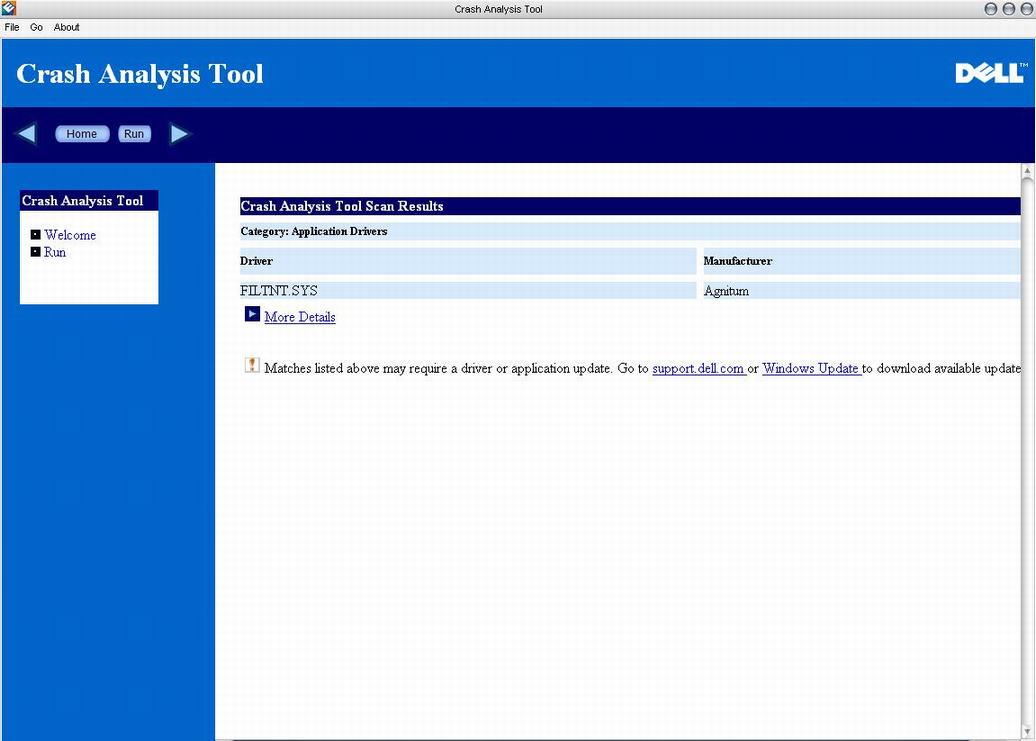Image resolution: width=1036 pixels, height=741 pixels.
Task: Click the Driver column header
Action: point(468,261)
